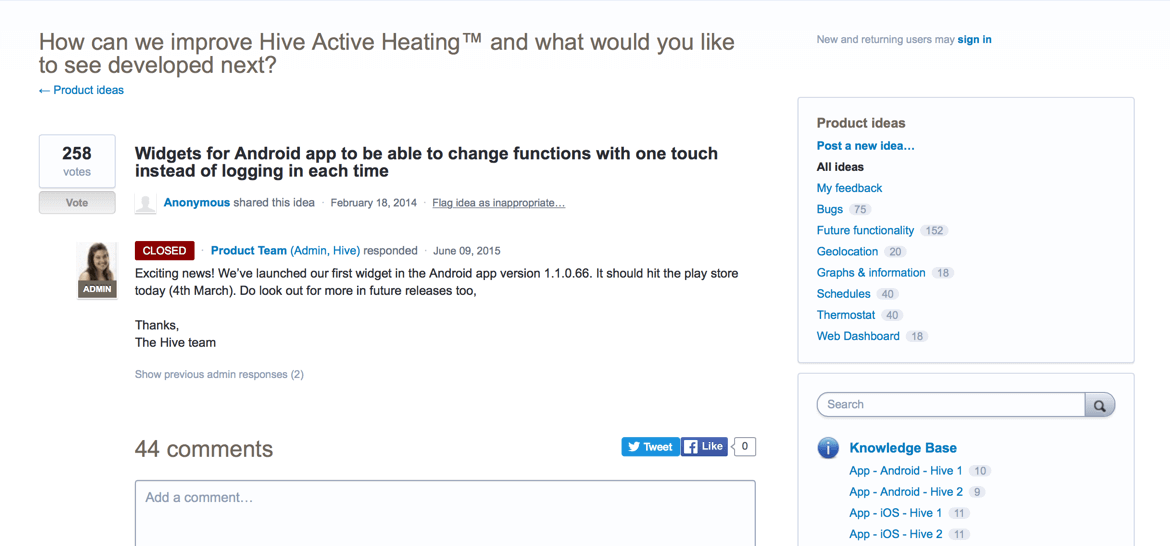Open Post a new idea link

[865, 146]
